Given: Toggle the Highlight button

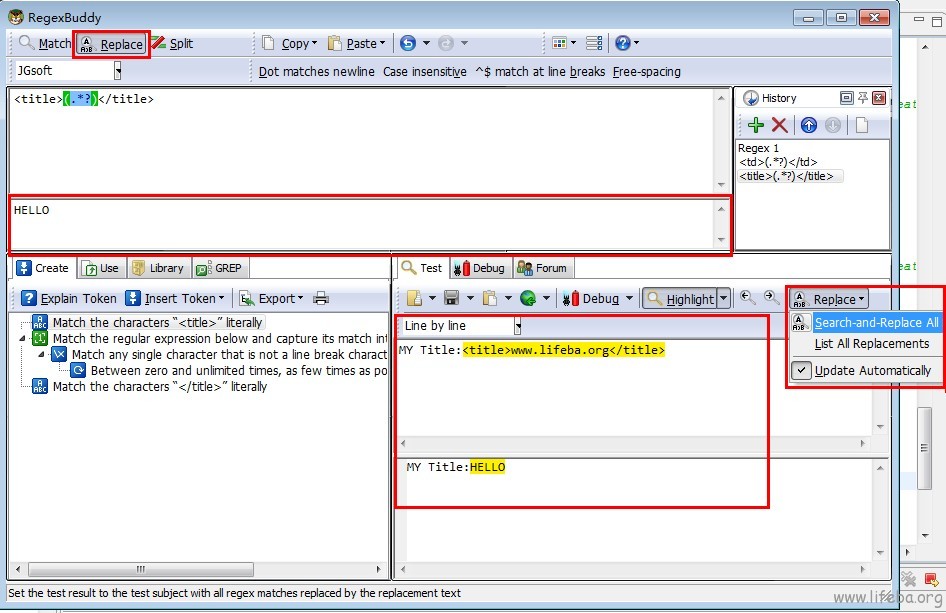Looking at the screenshot, I should tap(680, 299).
